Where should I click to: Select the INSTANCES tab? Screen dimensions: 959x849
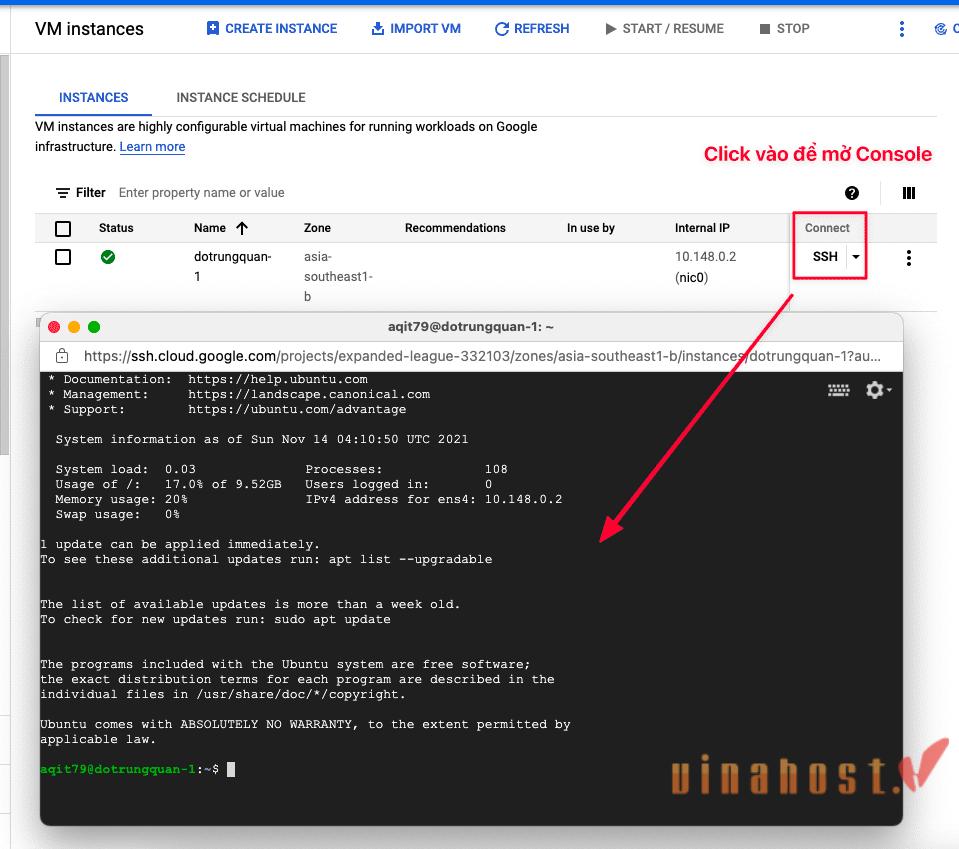click(x=93, y=97)
